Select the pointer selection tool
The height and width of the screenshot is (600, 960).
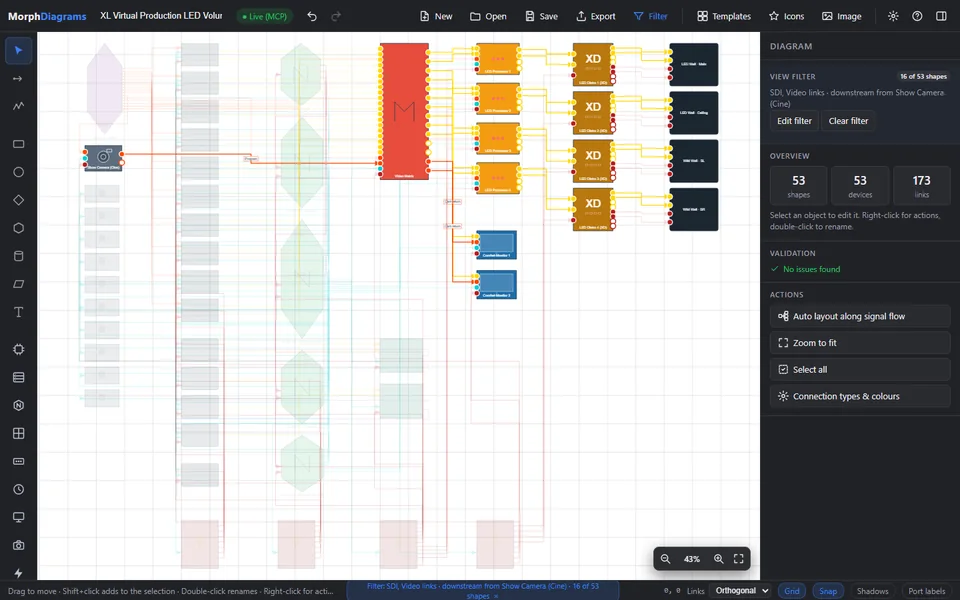[18, 50]
